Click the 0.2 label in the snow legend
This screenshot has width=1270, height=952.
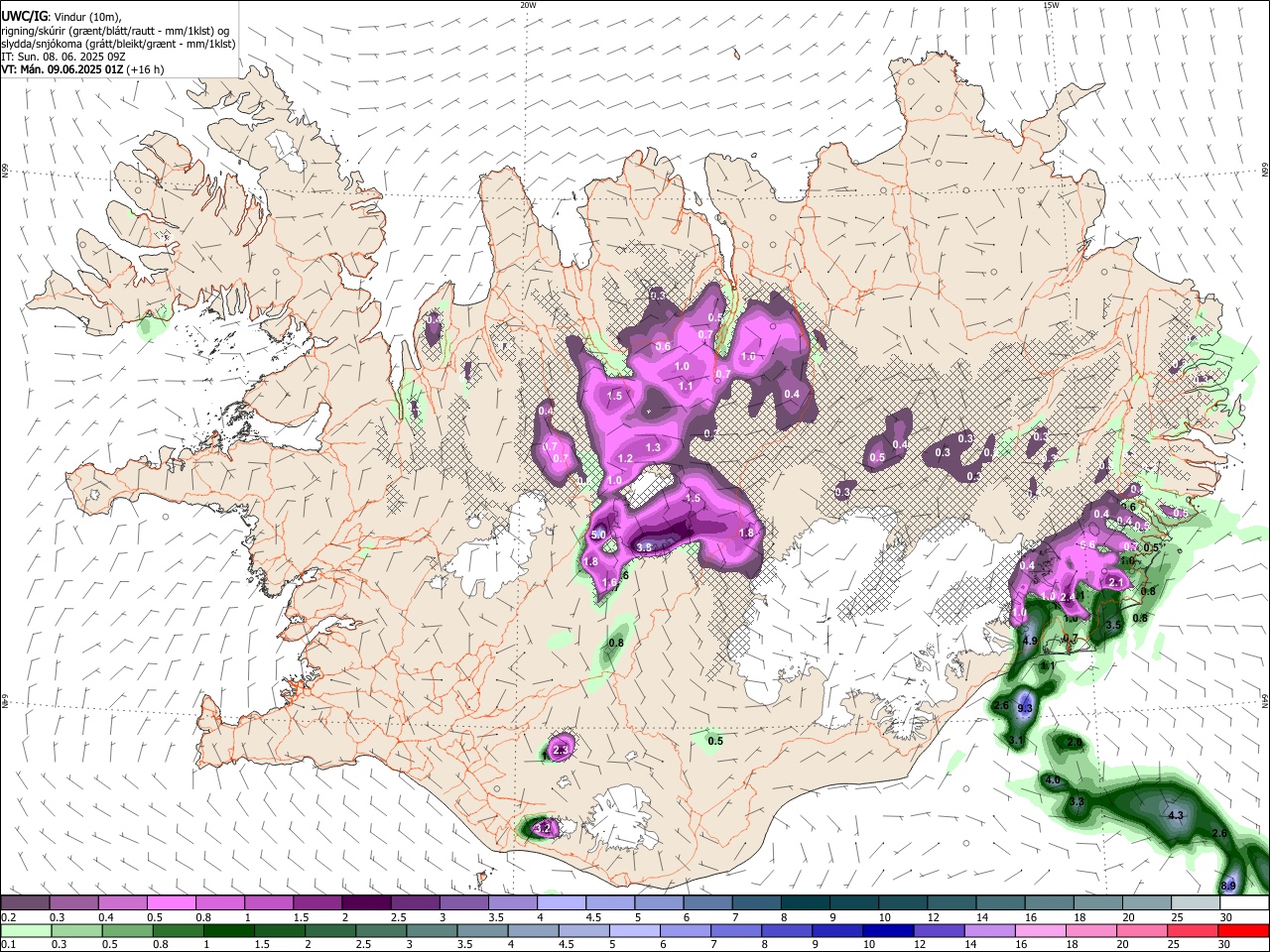coord(8,916)
